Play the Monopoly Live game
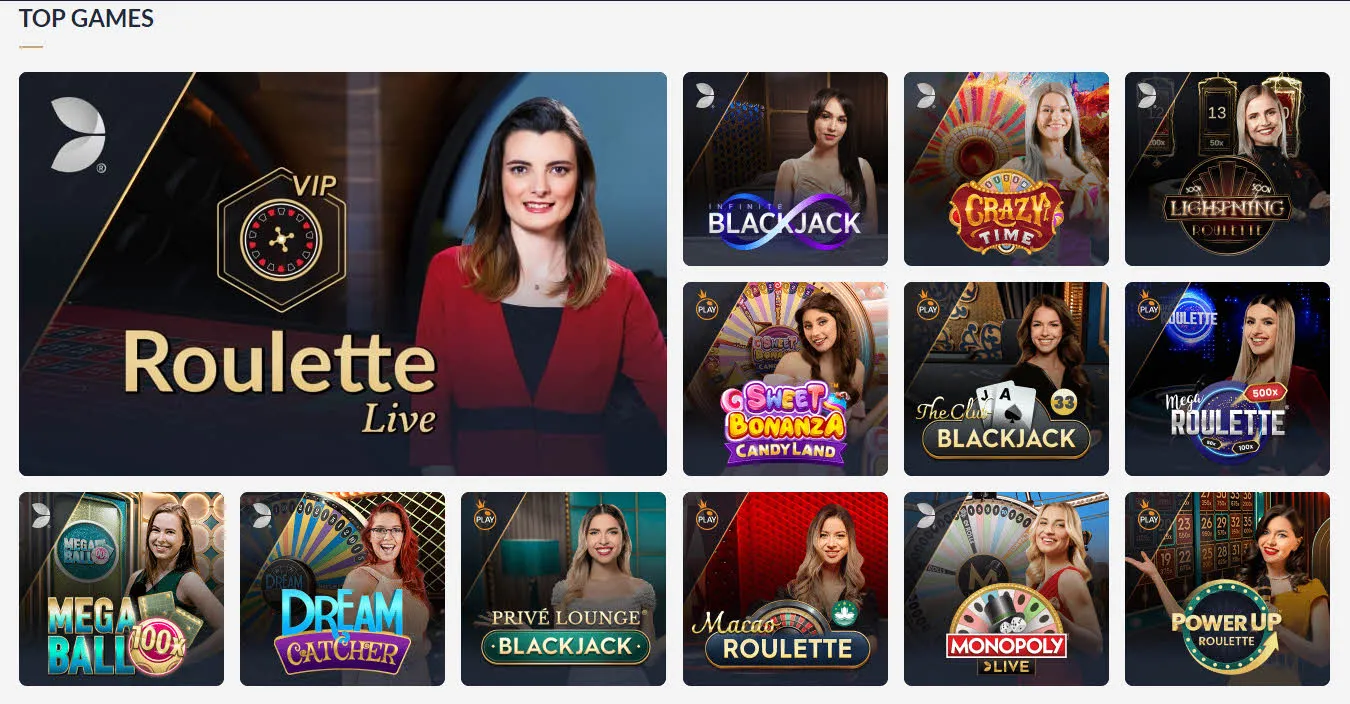This screenshot has height=704, width=1350. [x=1006, y=589]
